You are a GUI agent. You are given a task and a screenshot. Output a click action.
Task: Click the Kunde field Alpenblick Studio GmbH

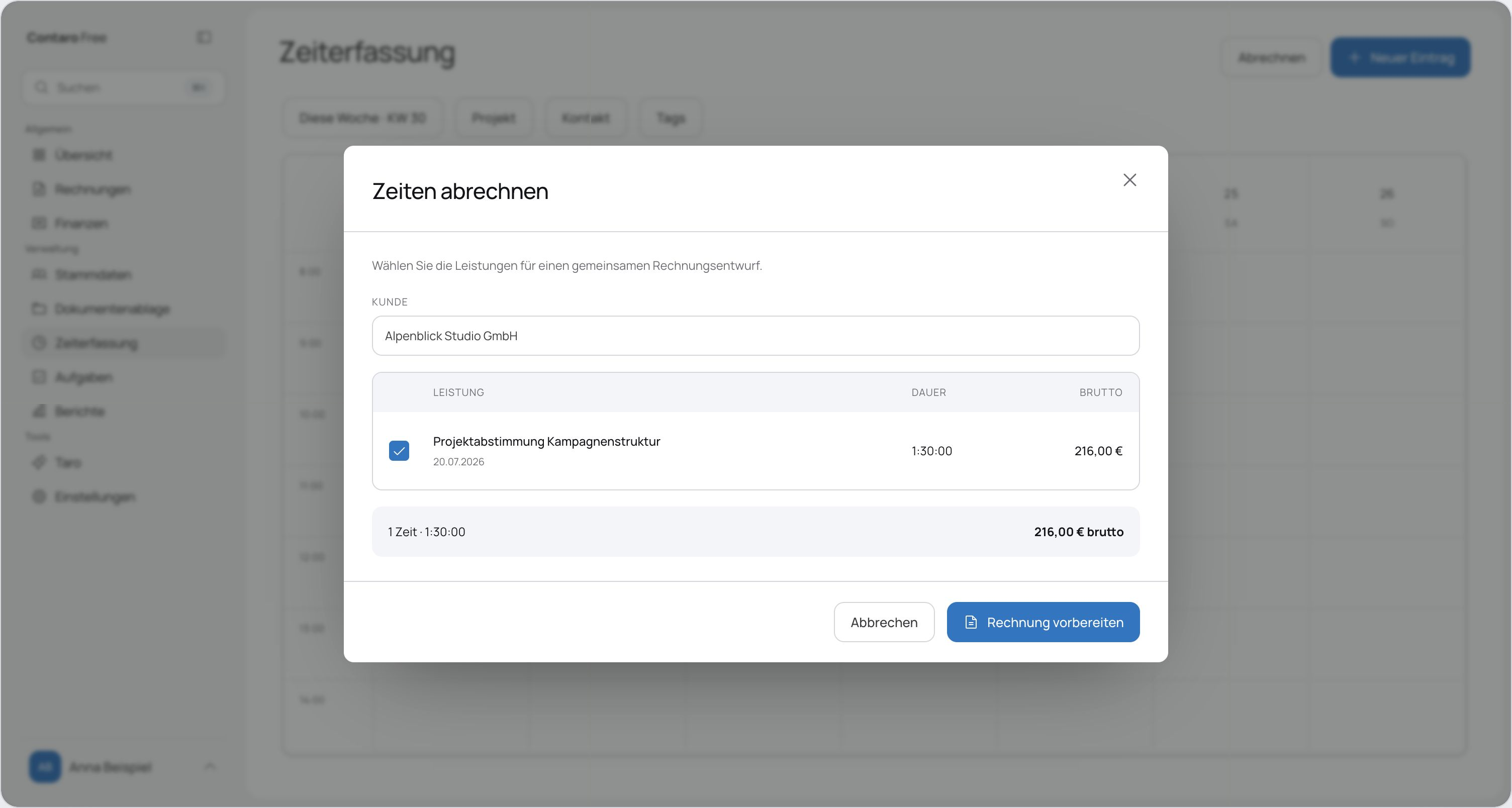[755, 336]
